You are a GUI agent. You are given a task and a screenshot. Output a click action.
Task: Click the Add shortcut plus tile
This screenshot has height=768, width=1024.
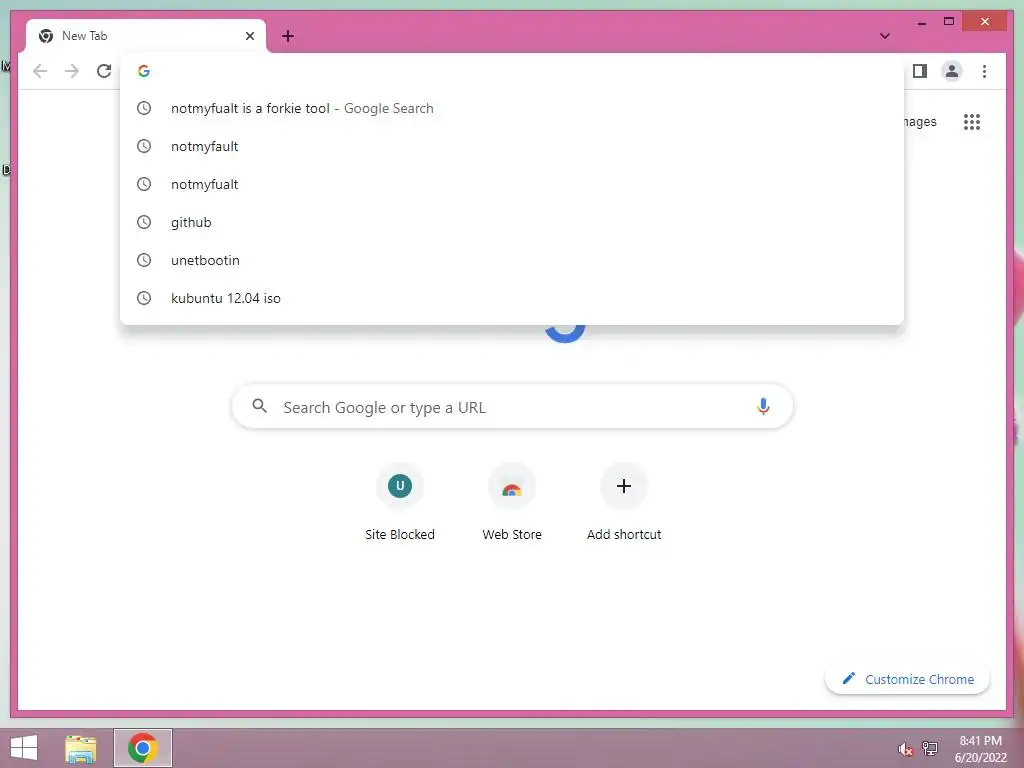pyautogui.click(x=624, y=504)
